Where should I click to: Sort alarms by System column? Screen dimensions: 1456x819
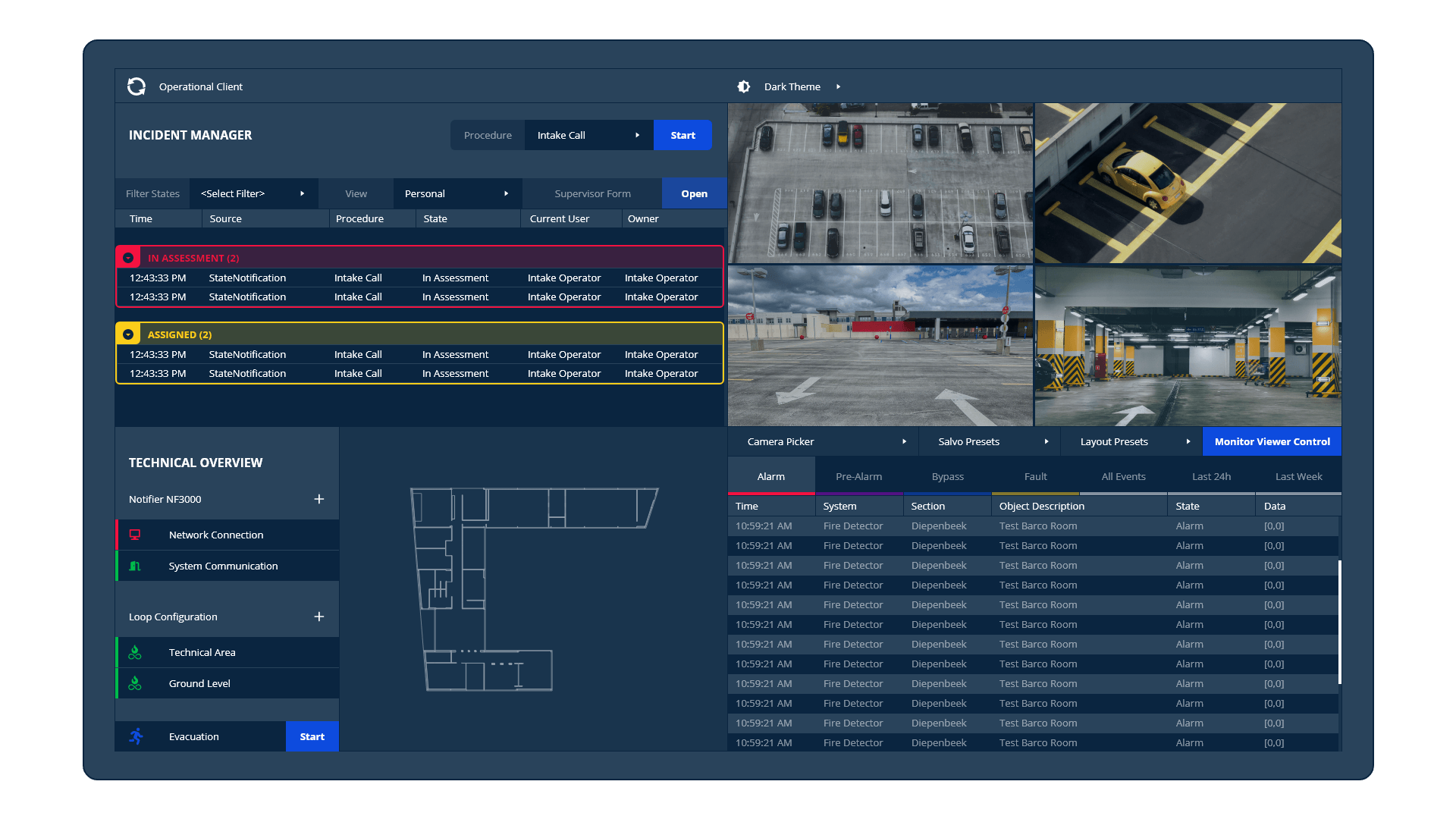pos(859,506)
